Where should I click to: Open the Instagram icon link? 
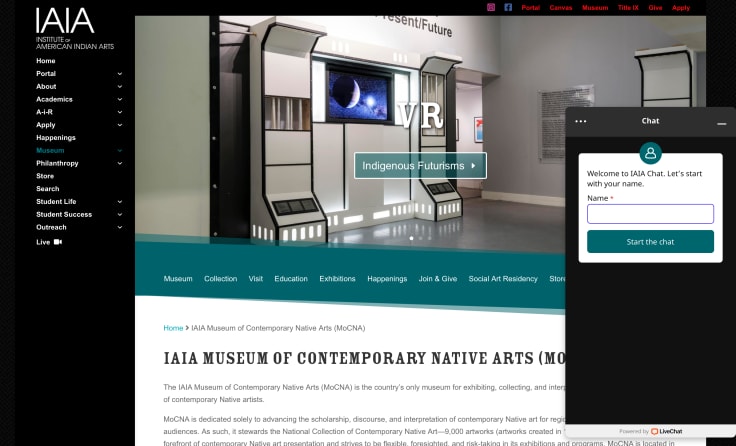491,7
